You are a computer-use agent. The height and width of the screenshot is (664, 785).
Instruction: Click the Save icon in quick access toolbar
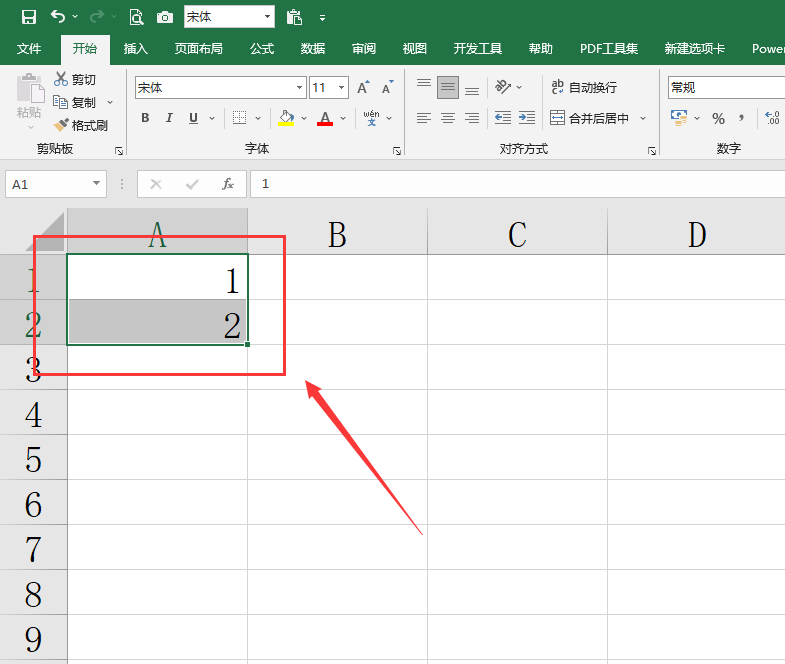pos(29,18)
